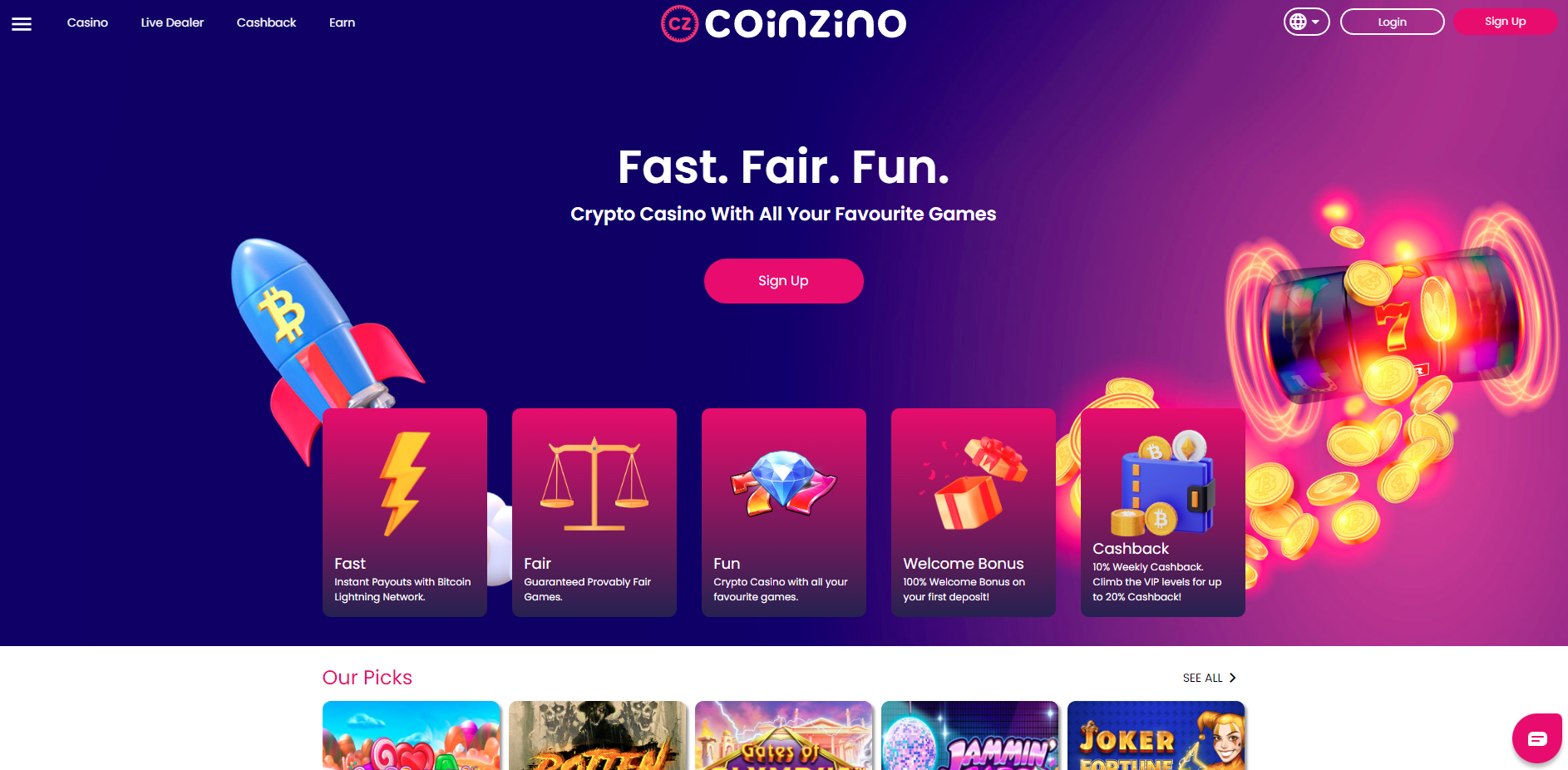Image resolution: width=1568 pixels, height=770 pixels.
Task: Click the gift box Welcome Bonus icon
Action: [x=974, y=484]
